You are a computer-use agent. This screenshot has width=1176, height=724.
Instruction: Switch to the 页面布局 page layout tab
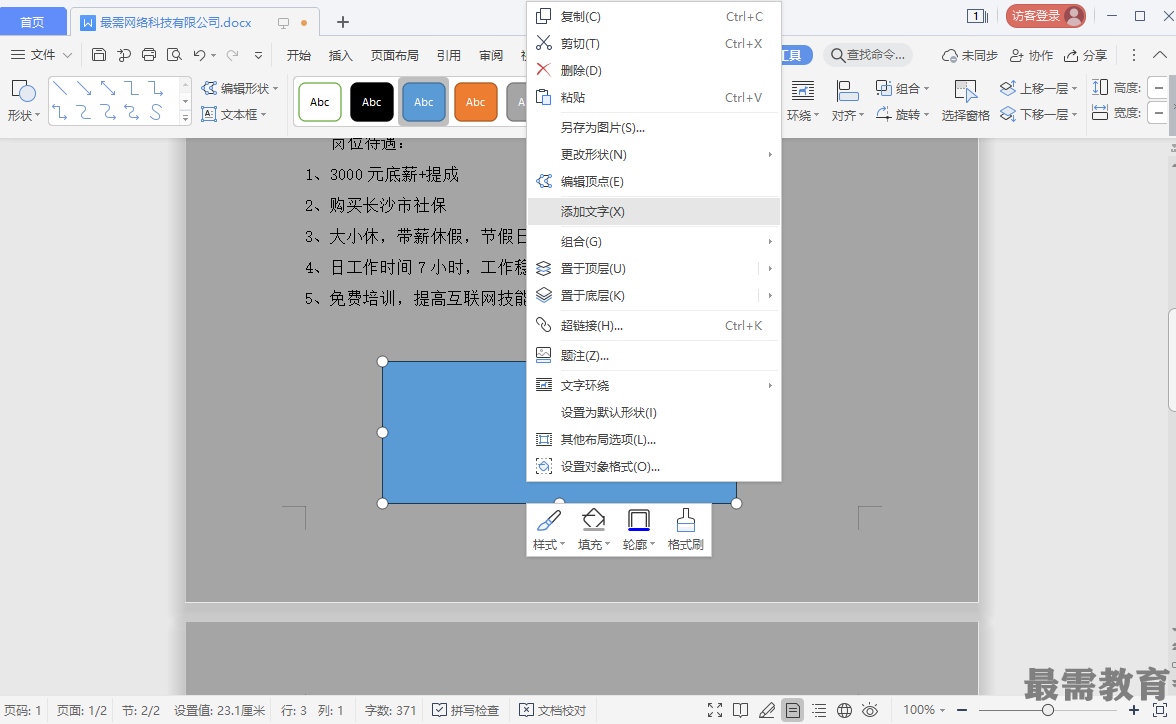point(394,55)
